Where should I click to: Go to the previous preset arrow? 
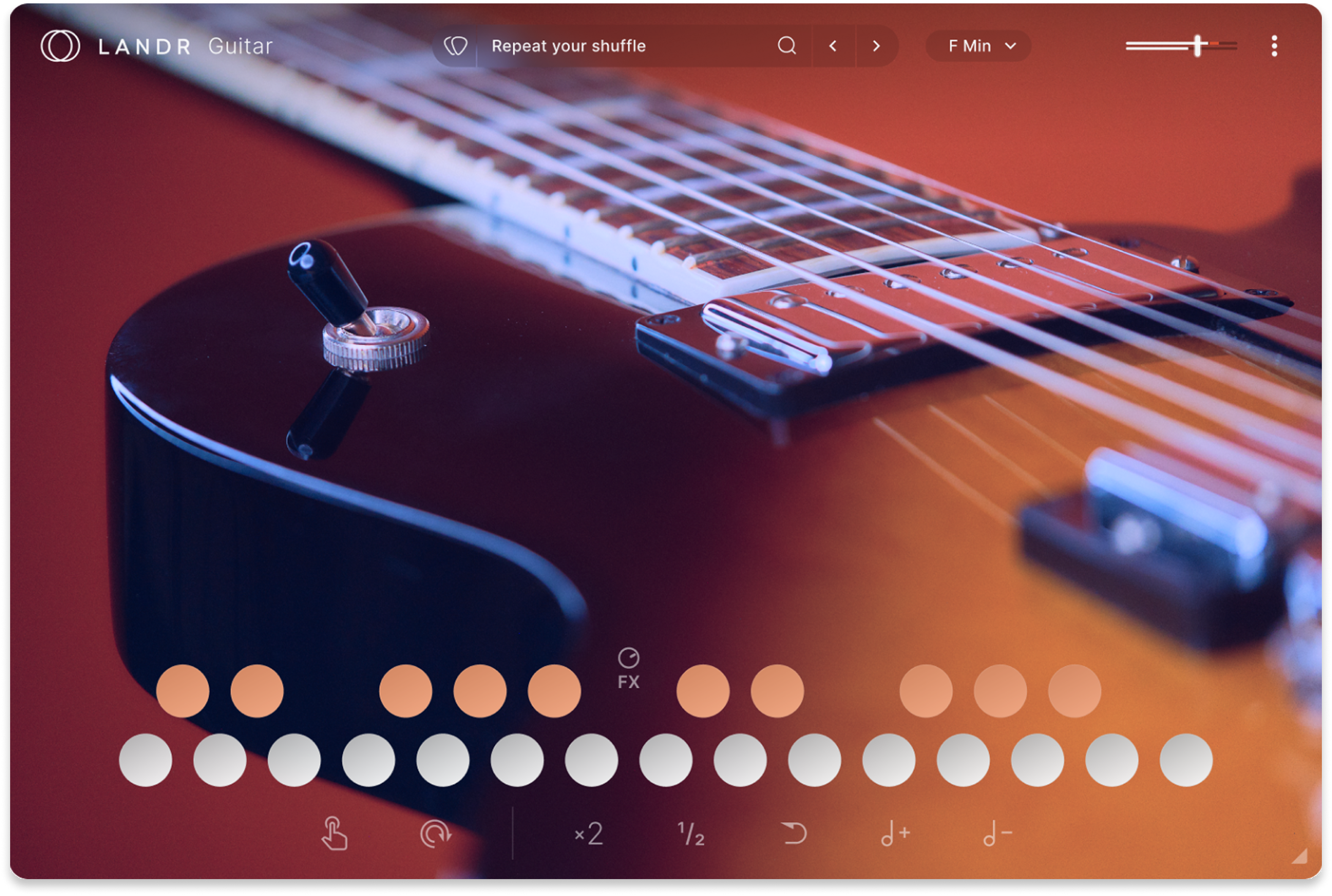click(x=833, y=46)
